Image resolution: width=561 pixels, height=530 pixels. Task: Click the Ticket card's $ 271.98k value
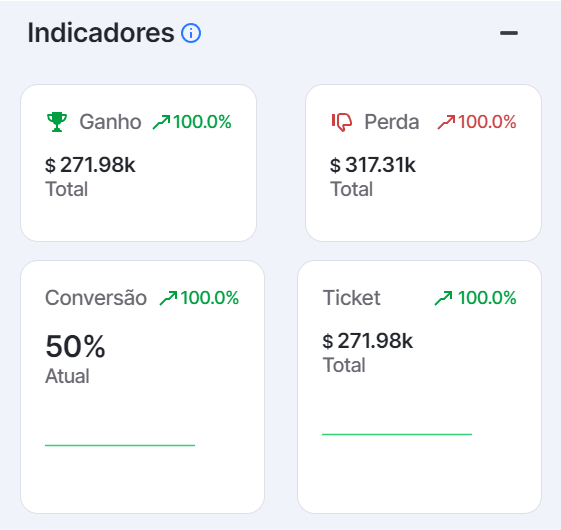click(x=368, y=341)
